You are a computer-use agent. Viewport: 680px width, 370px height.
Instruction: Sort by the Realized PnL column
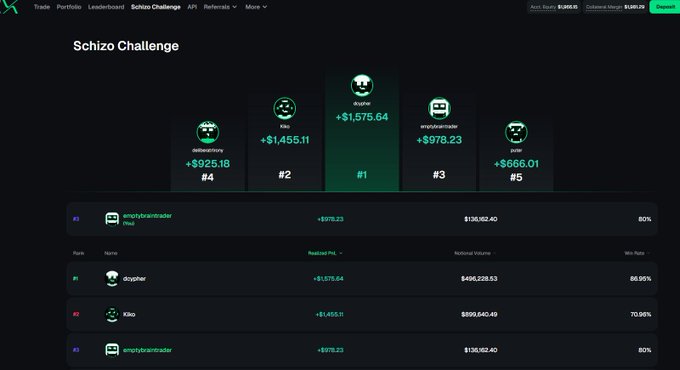point(325,253)
